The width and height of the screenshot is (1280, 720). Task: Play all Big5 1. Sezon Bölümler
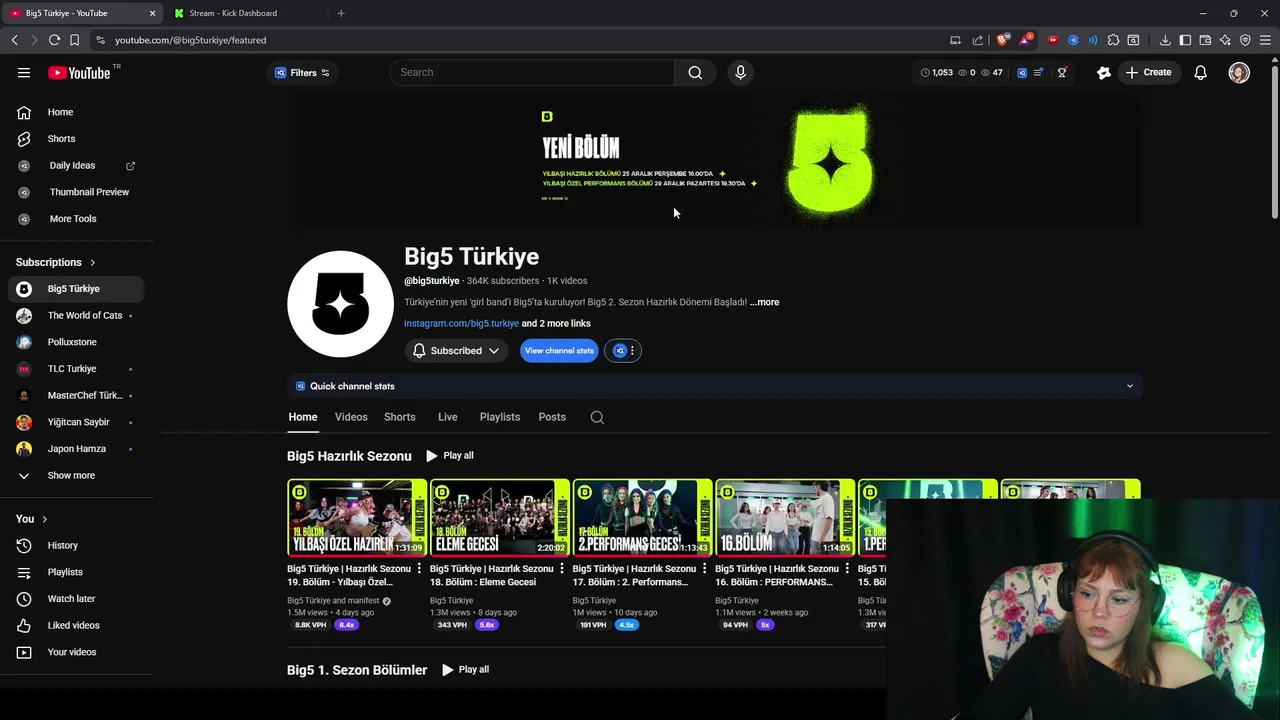466,670
